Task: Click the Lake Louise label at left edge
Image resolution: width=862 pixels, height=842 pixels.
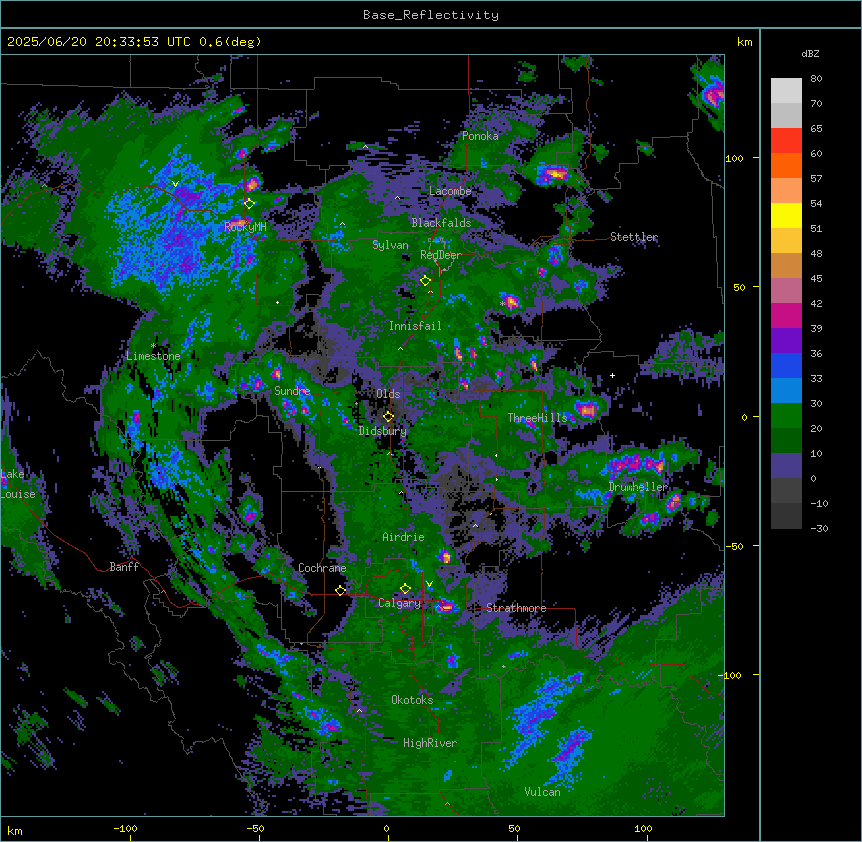Action: coord(18,484)
